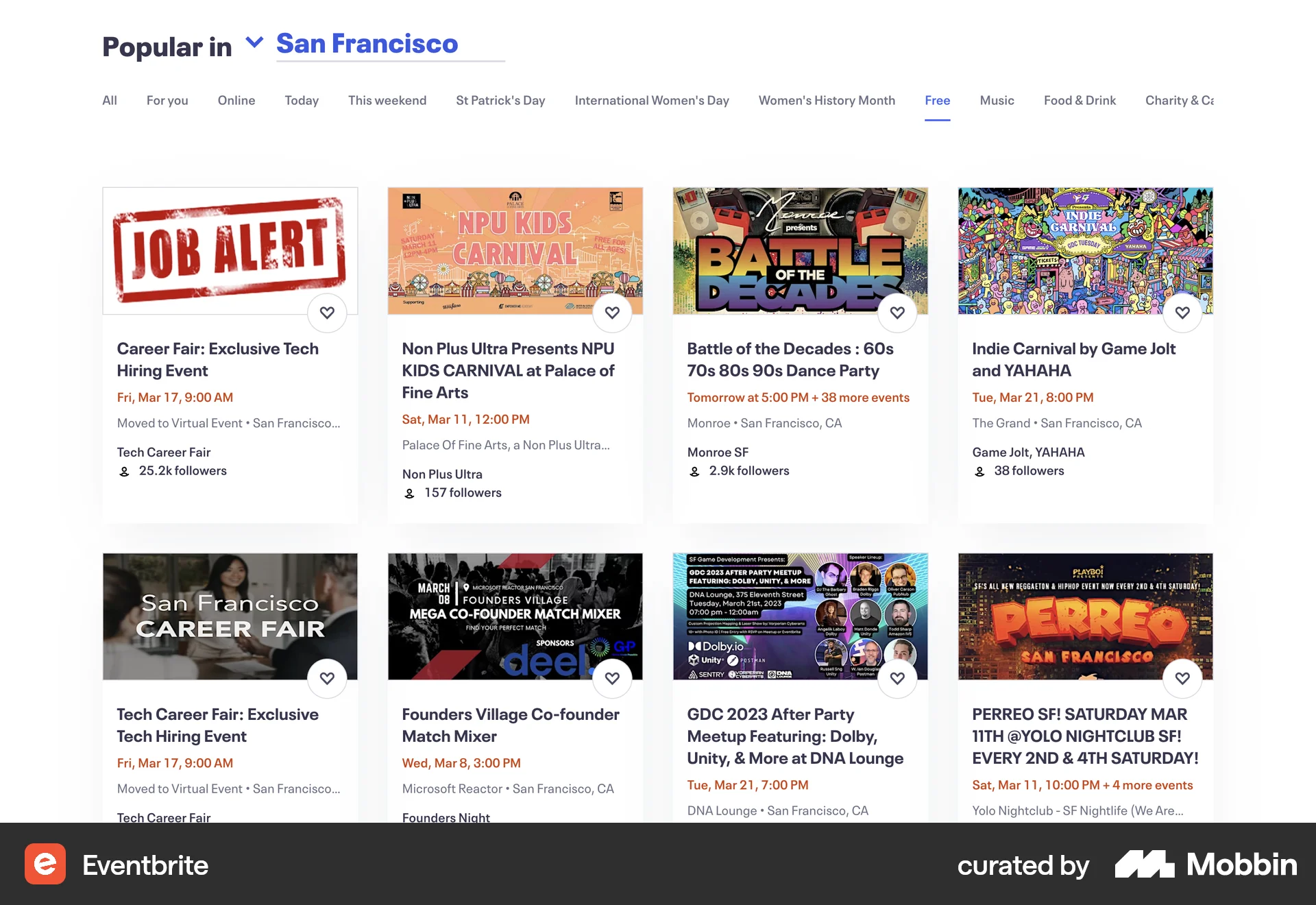
Task: Click the Indie Carnival by Game Jolt title link
Action: coord(1074,359)
